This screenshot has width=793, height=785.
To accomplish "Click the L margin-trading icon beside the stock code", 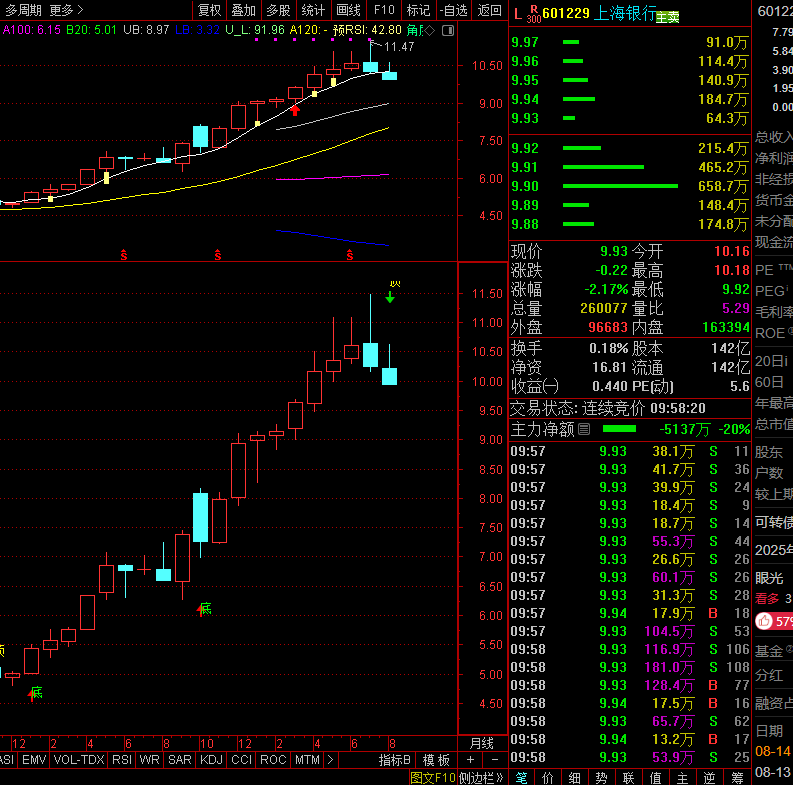I will (x=517, y=13).
